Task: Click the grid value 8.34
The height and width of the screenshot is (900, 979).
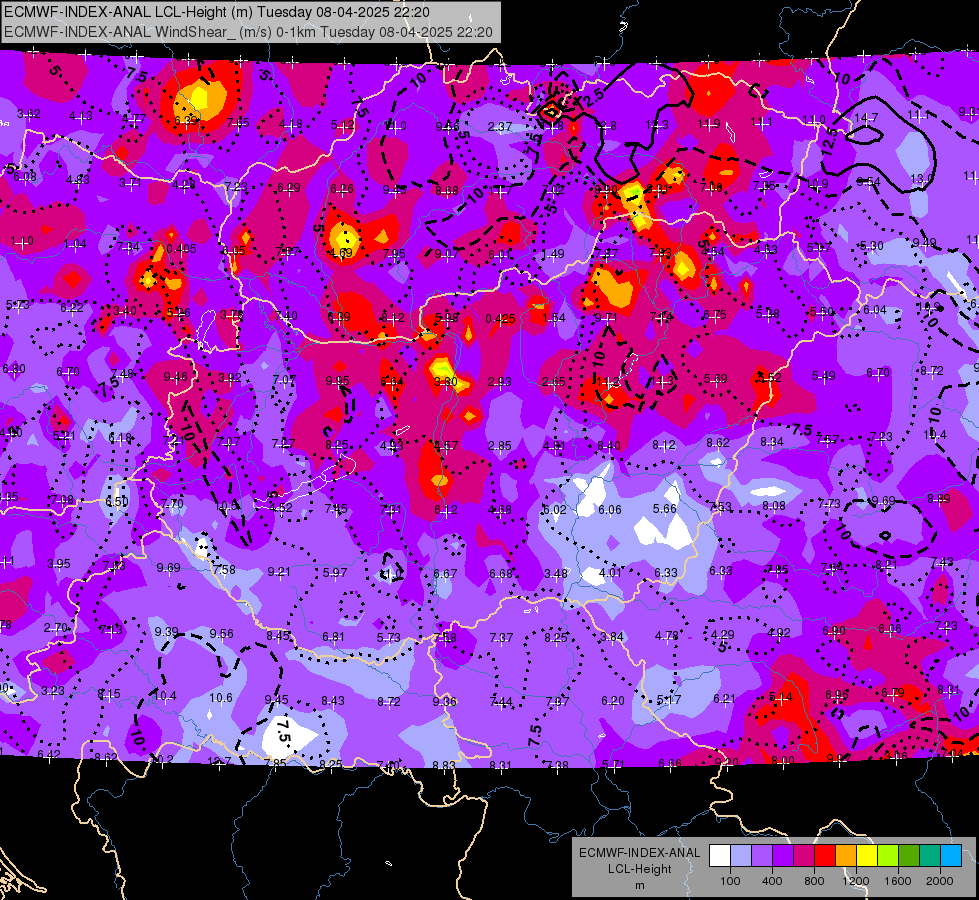Action: [772, 442]
